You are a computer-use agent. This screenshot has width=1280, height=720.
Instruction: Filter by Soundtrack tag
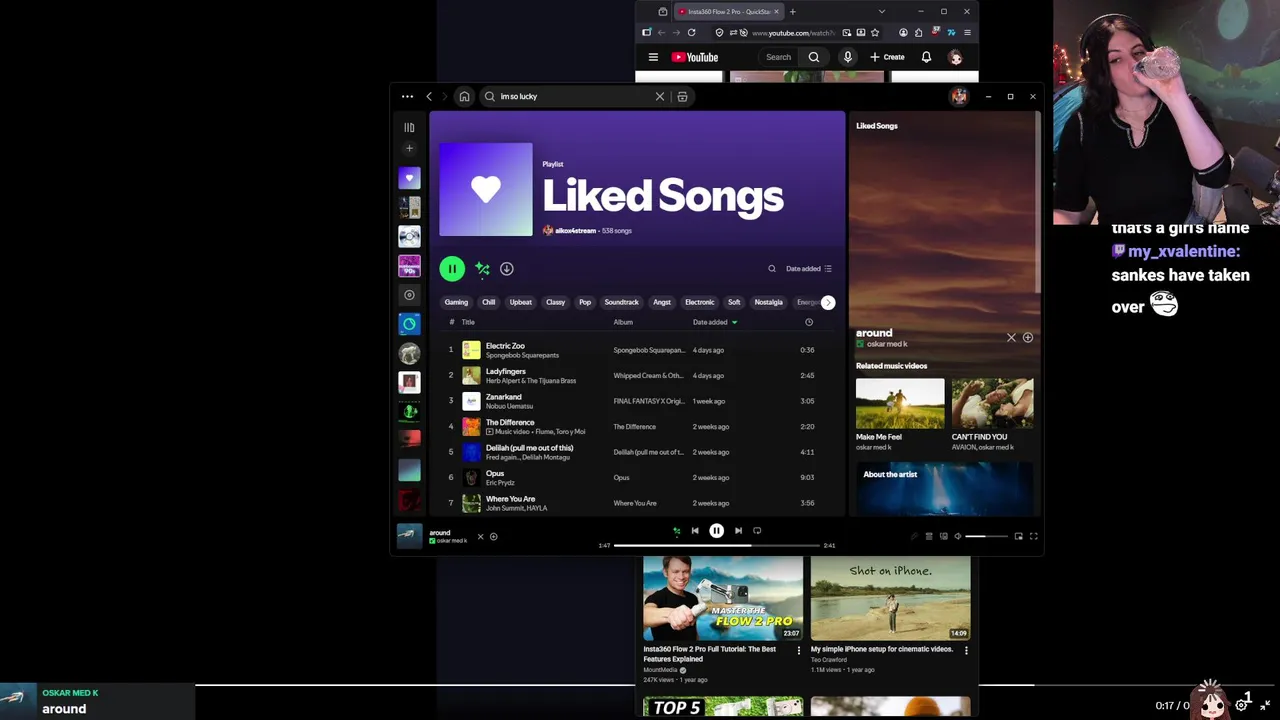621,302
